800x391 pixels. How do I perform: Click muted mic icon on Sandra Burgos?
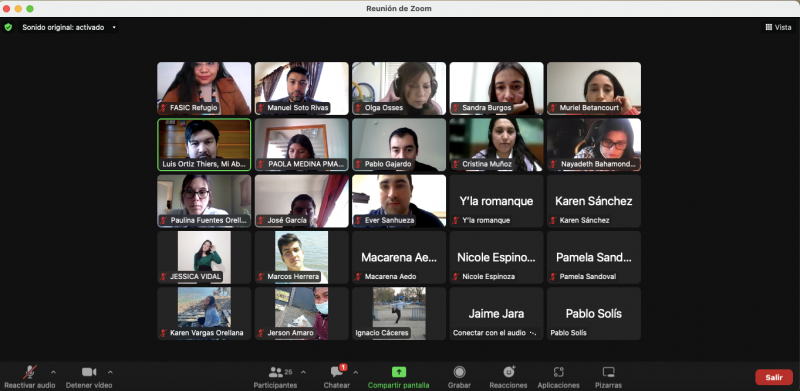456,108
